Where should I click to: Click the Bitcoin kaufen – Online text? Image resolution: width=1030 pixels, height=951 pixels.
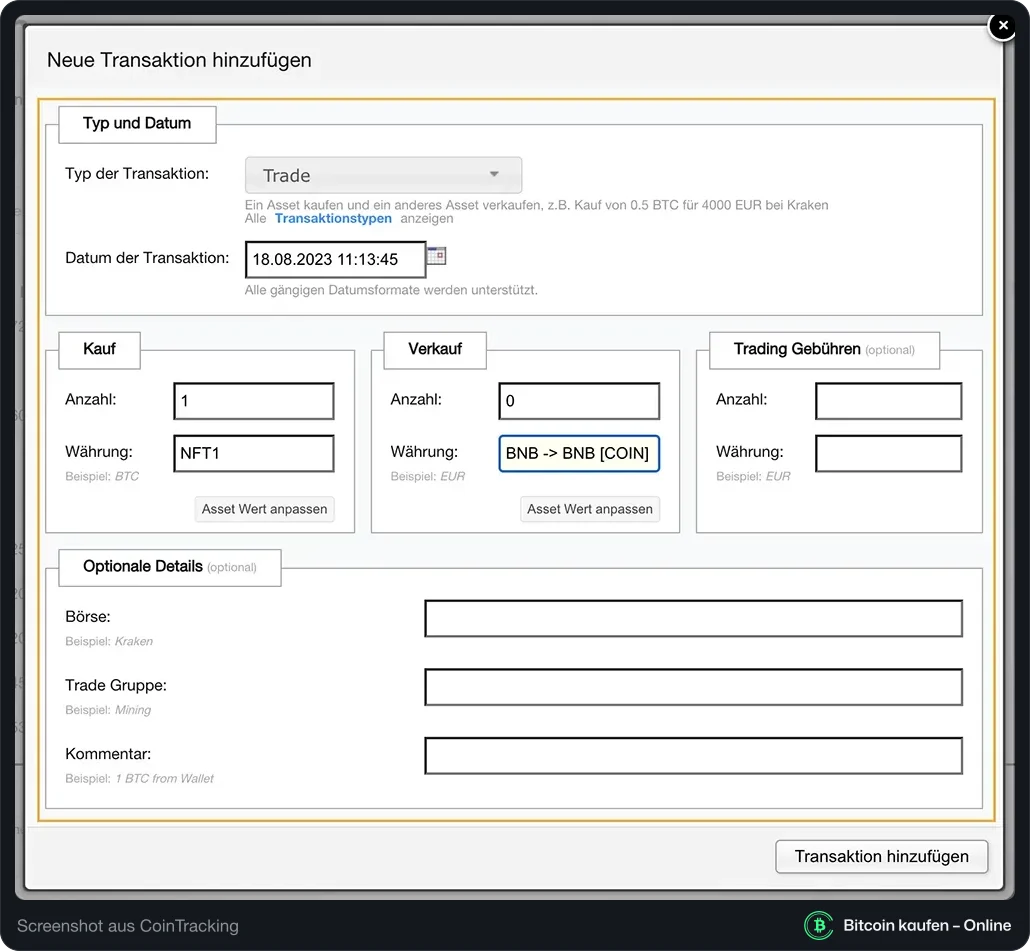[x=927, y=925]
